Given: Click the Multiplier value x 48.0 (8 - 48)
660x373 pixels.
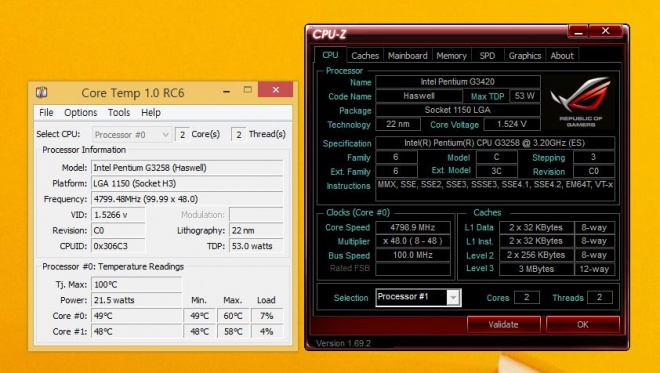Looking at the screenshot, I should 412,241.
